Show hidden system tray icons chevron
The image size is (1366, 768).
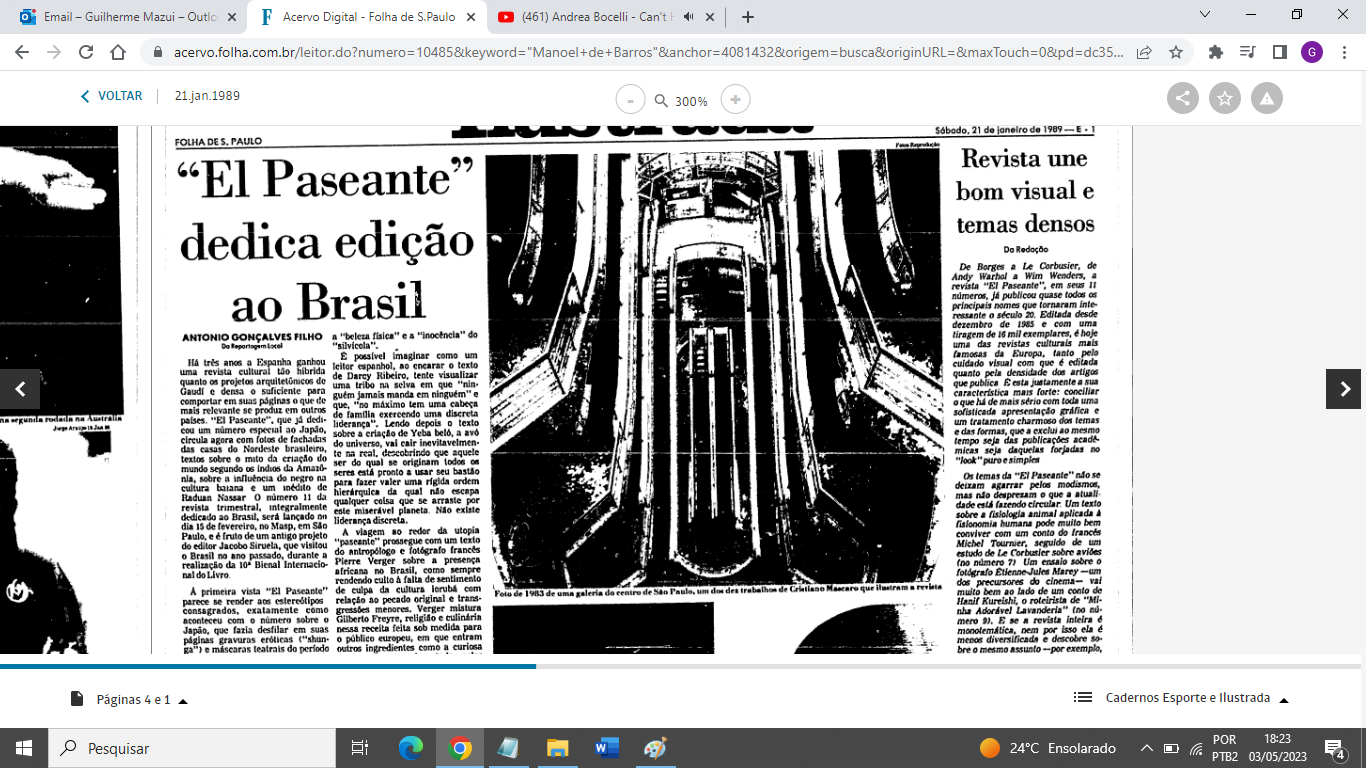pos(1147,748)
